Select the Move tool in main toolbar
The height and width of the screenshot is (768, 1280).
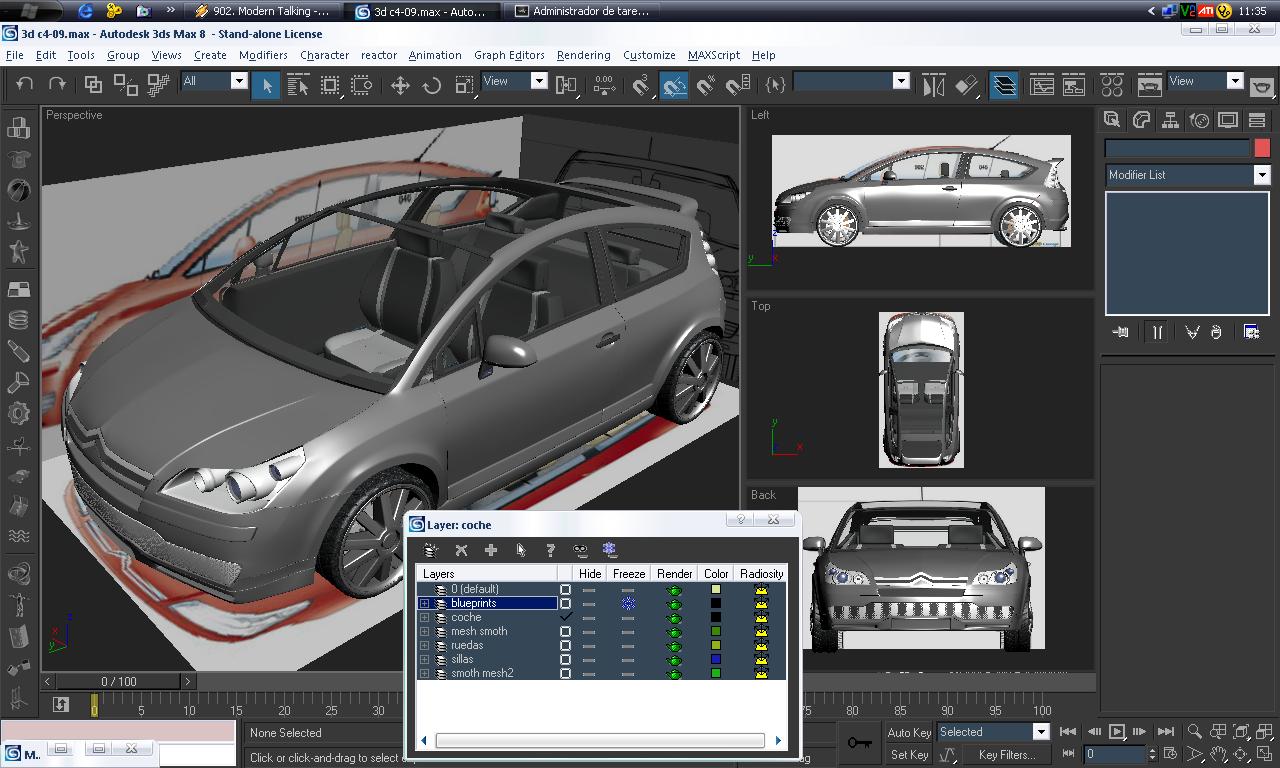tap(400, 86)
